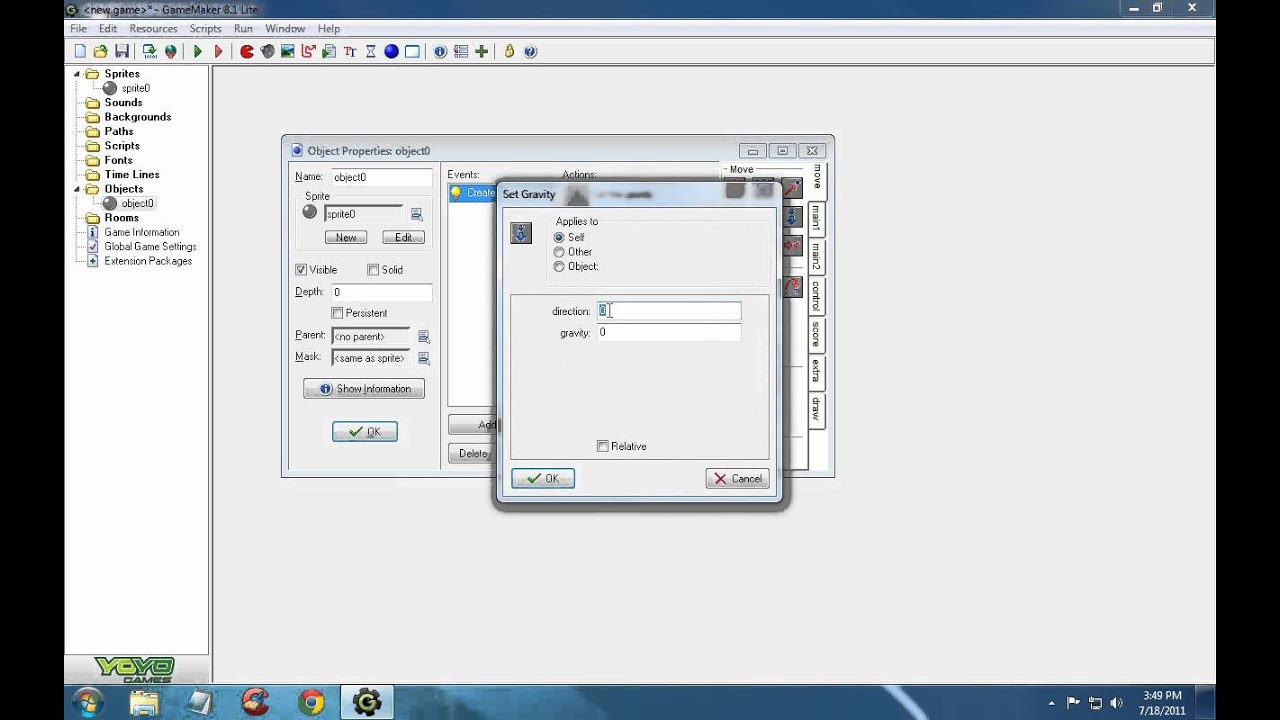Open global game settings toolbar icon
Screen dimensions: 1280x720
tap(460, 51)
